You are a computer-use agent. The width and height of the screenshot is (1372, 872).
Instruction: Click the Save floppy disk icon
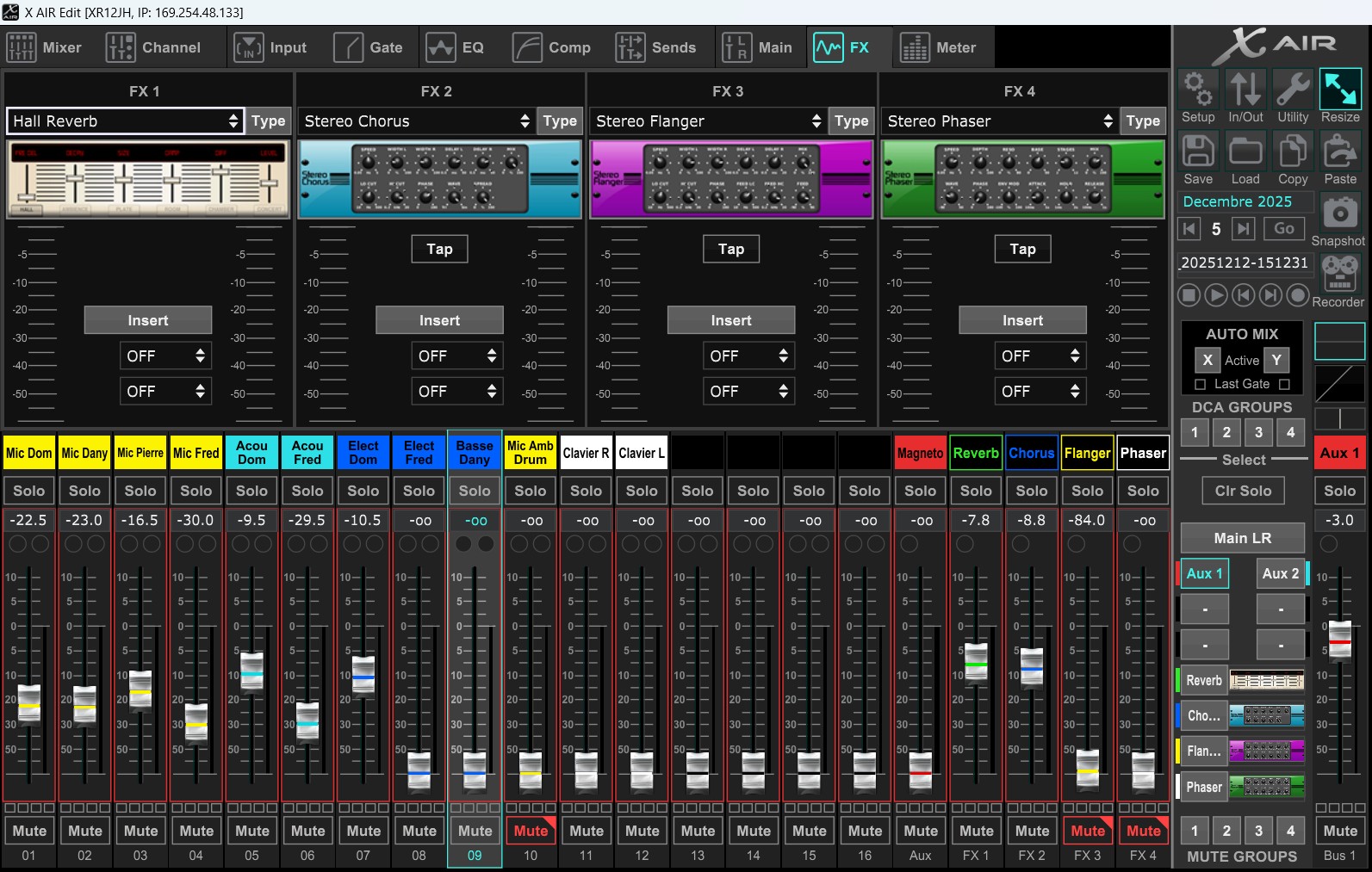[x=1197, y=152]
